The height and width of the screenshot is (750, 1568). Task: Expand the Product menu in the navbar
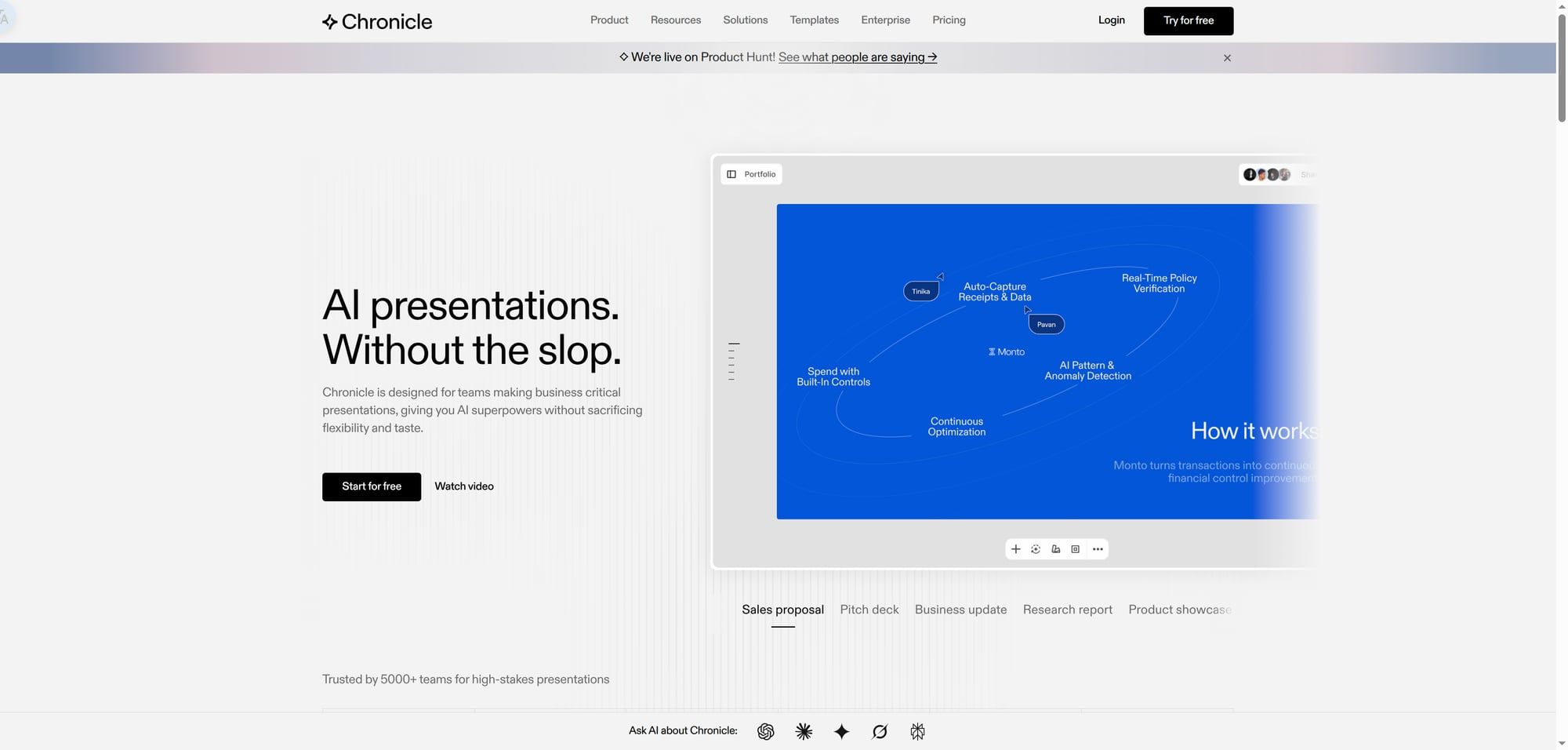tap(609, 20)
